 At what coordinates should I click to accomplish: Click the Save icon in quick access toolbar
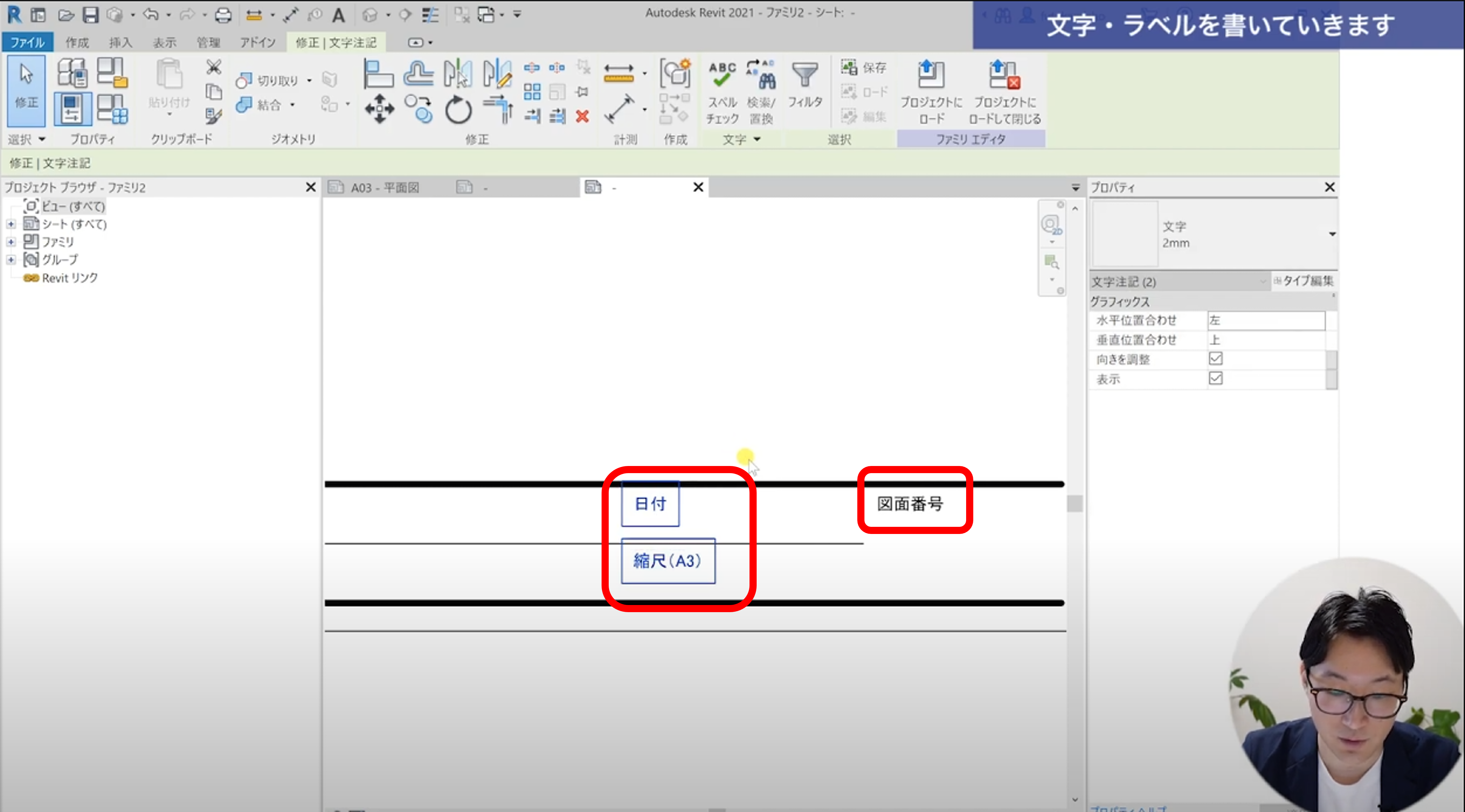point(90,15)
